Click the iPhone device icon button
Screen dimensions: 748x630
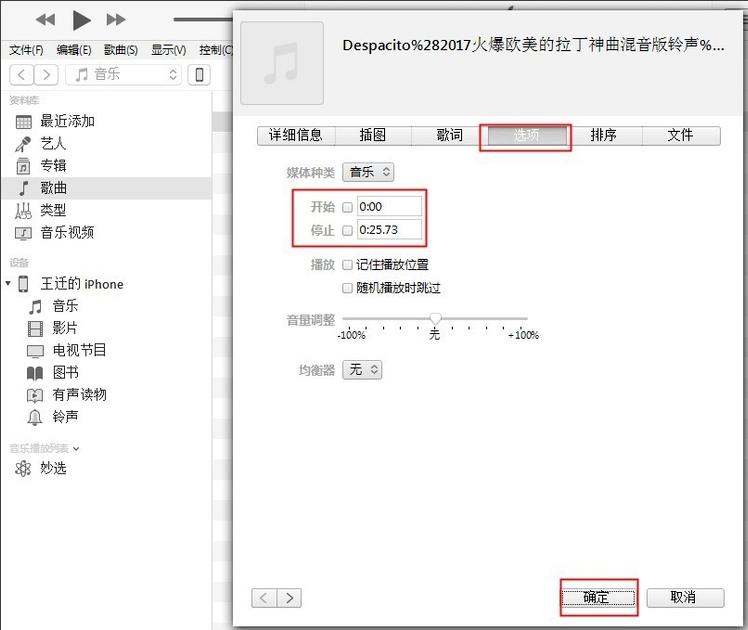coord(199,75)
